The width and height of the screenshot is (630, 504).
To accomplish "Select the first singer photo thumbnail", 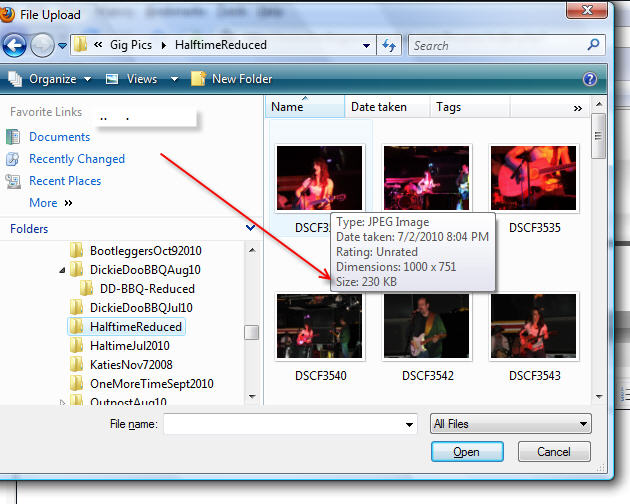I will 319,178.
